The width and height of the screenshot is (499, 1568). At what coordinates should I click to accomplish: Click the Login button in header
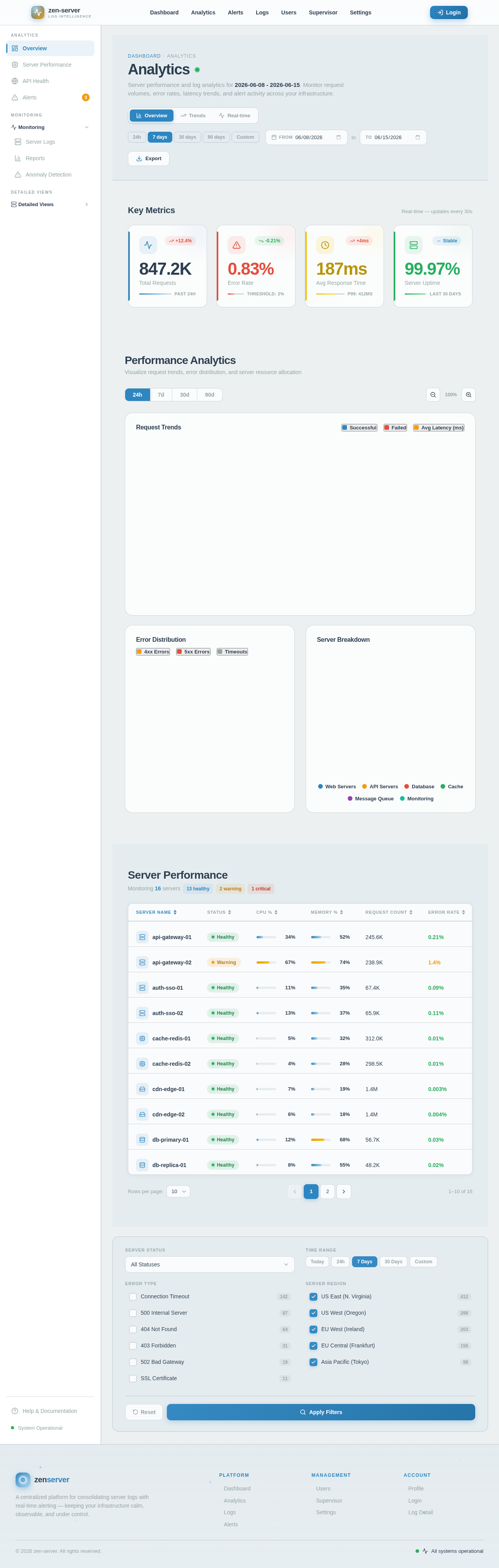449,12
